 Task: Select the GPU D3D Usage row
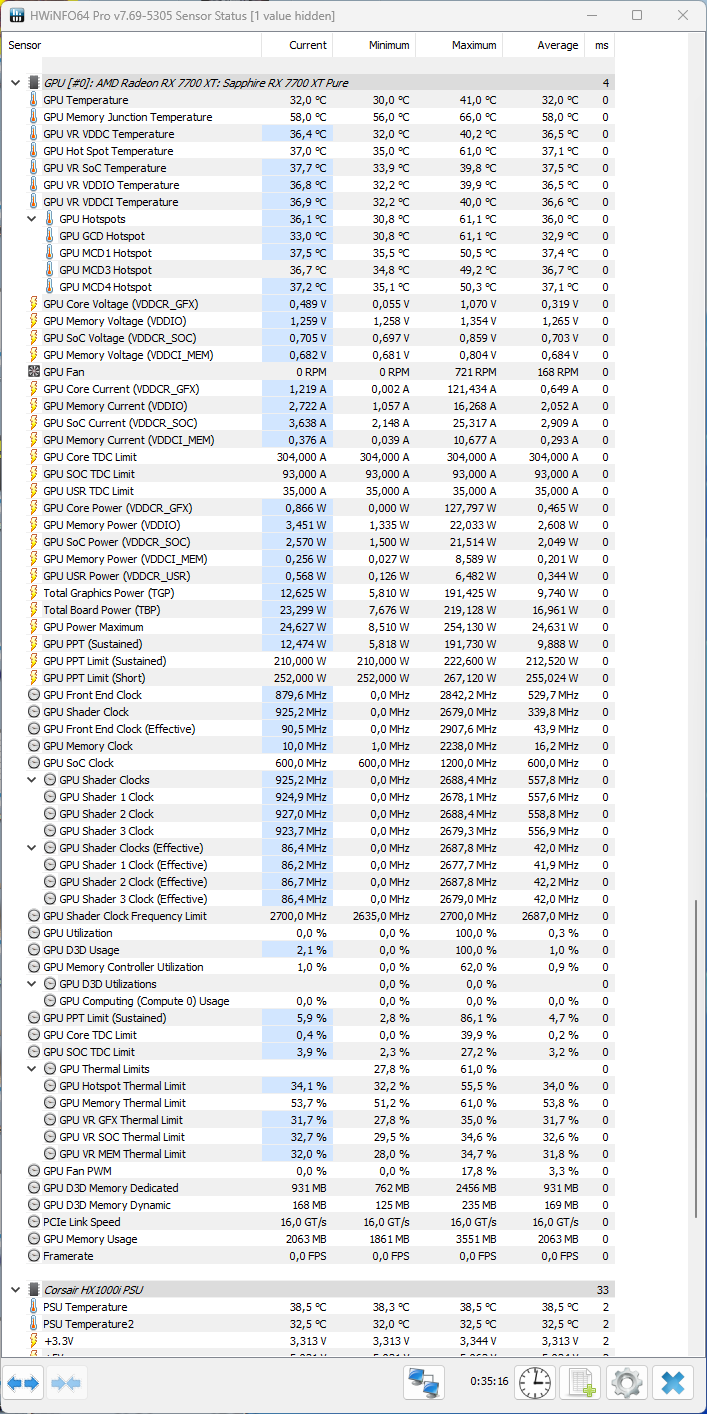[309, 950]
